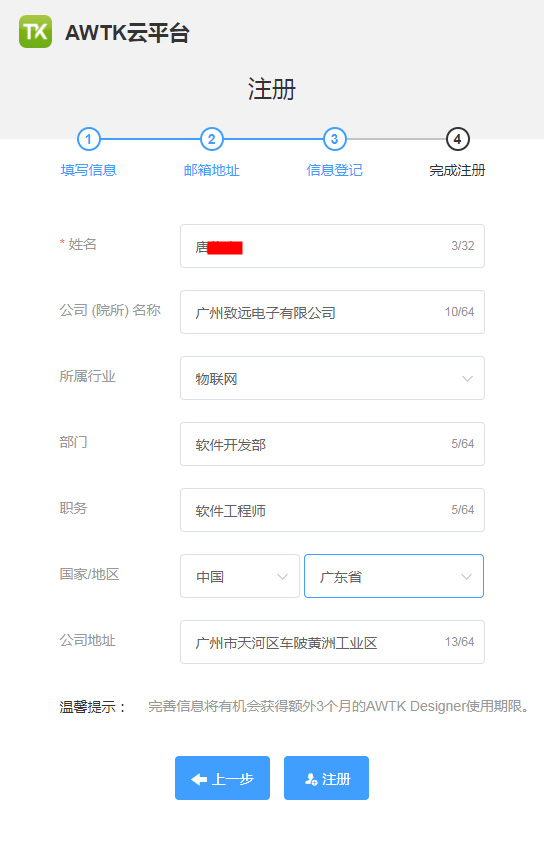This screenshot has height=845, width=544.
Task: Click the green TK logo icon
Action: [36, 32]
